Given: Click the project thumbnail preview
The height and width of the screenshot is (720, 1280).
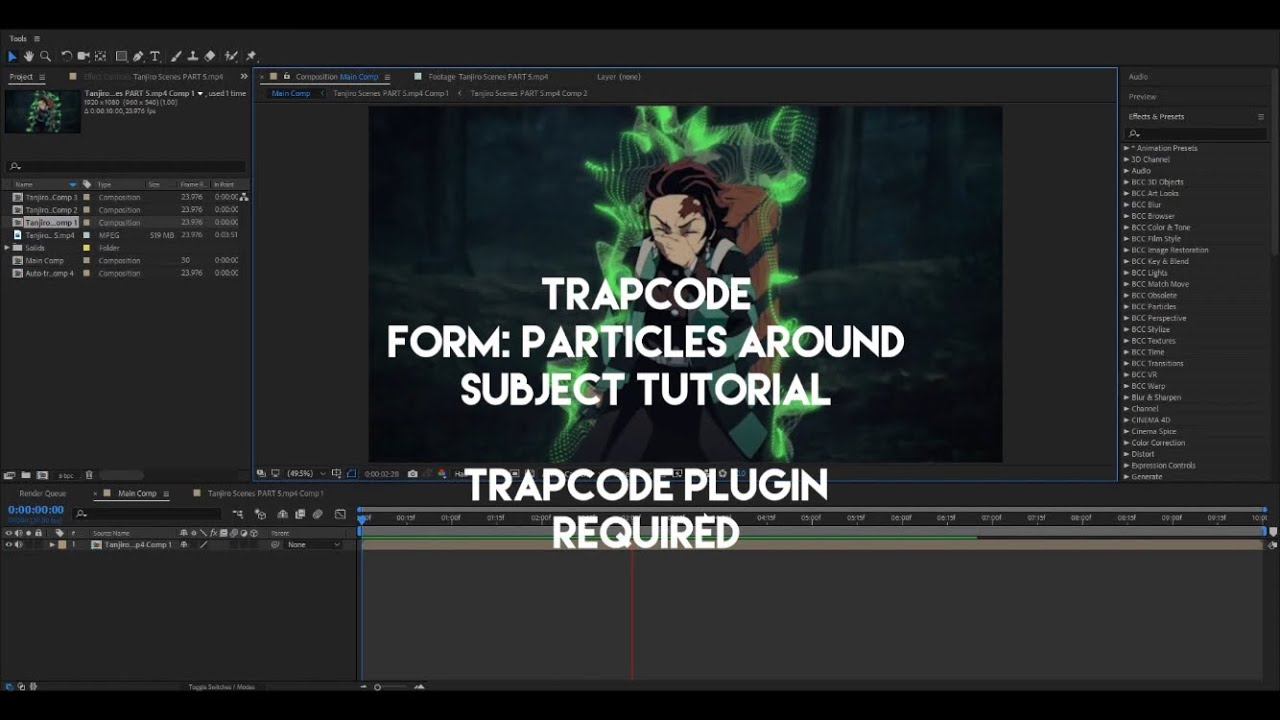Looking at the screenshot, I should coord(42,112).
